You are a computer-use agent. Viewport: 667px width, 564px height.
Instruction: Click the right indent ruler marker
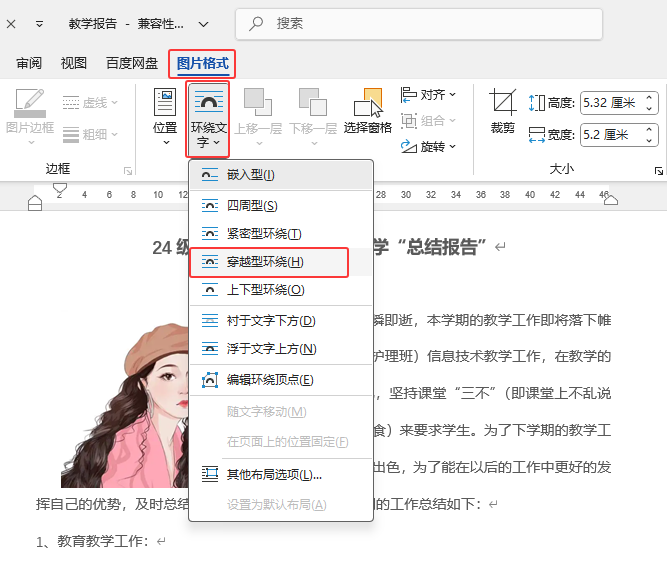pos(610,199)
